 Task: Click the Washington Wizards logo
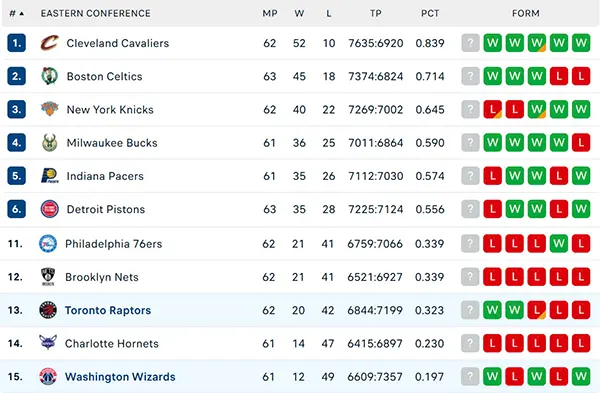pos(48,377)
